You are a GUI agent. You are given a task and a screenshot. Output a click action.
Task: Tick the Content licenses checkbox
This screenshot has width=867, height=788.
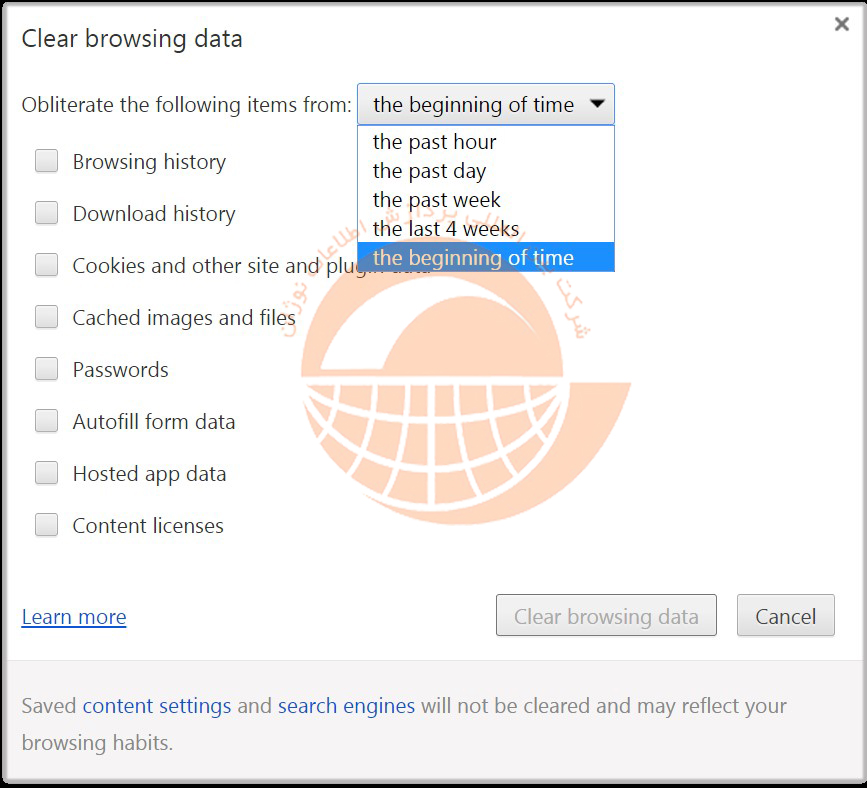point(47,525)
